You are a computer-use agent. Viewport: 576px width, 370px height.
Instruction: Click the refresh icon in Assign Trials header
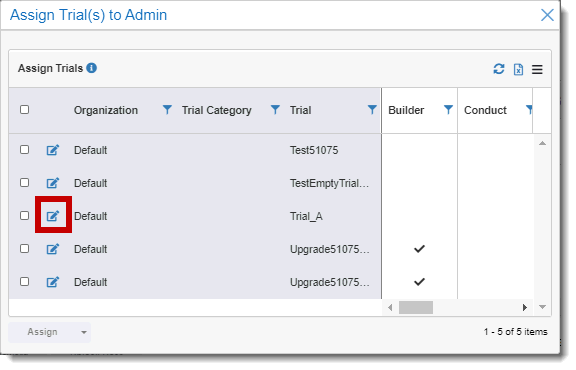pos(498,69)
